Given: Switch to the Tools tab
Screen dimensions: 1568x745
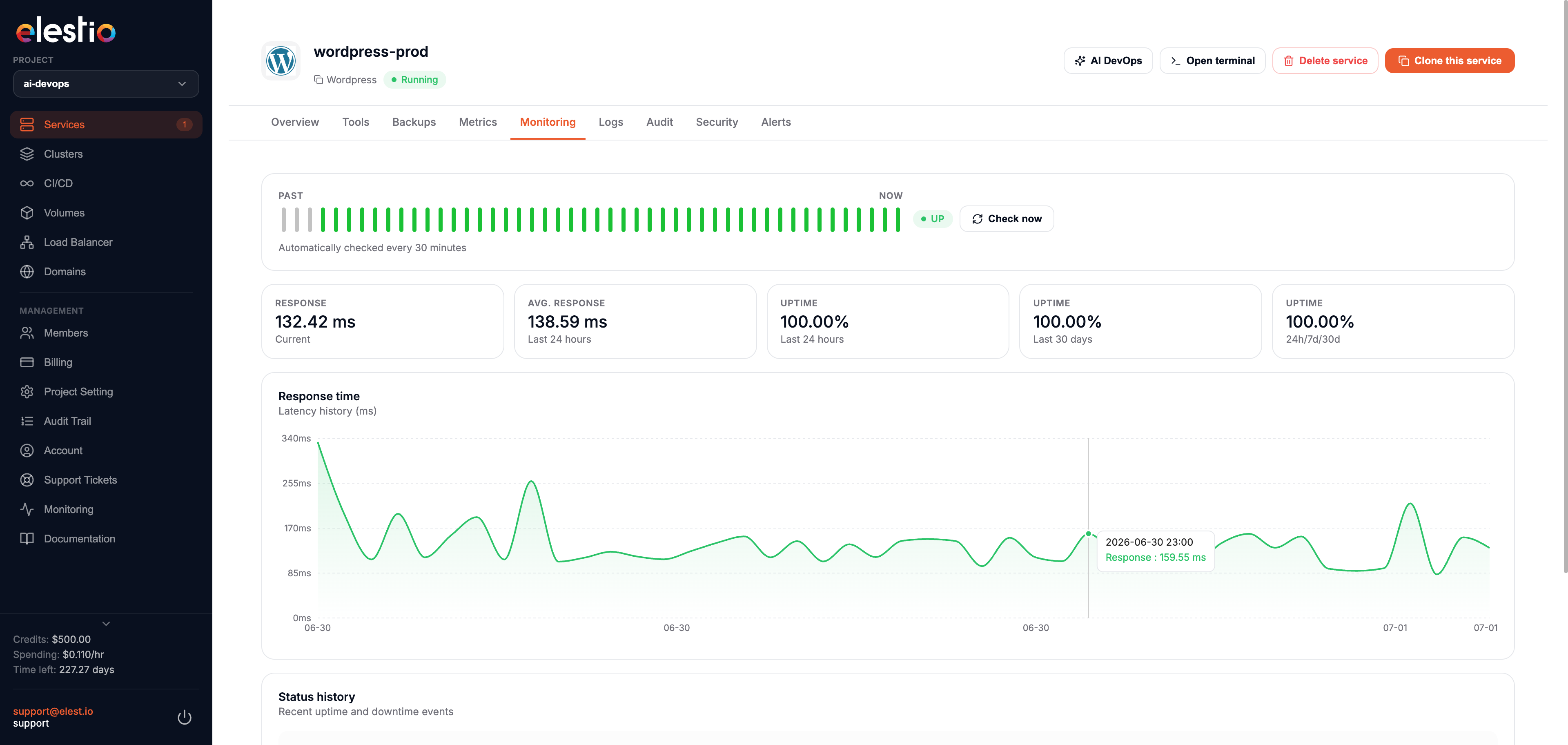Looking at the screenshot, I should pyautogui.click(x=356, y=123).
